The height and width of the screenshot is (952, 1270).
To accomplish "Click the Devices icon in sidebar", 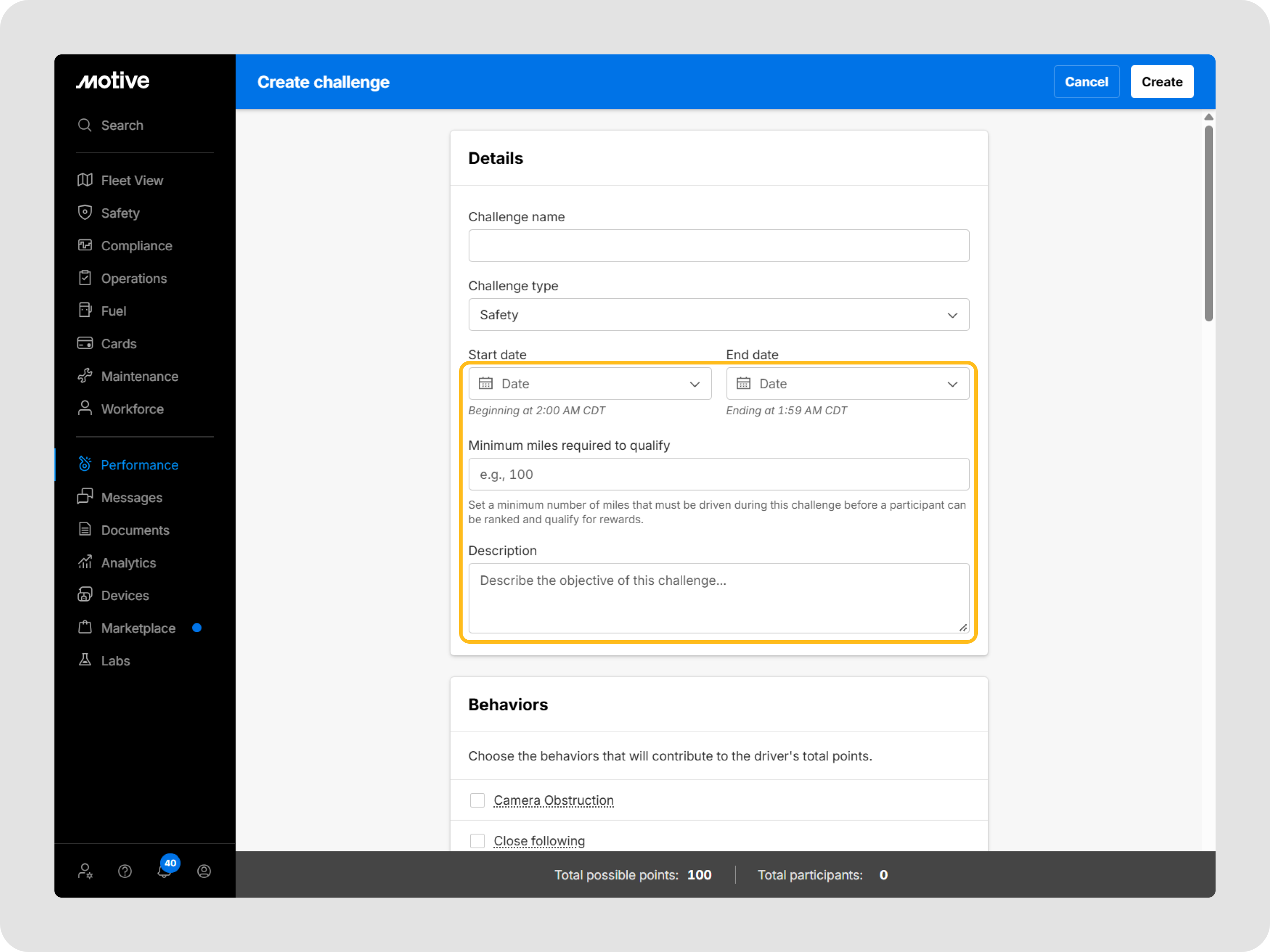I will click(x=85, y=594).
